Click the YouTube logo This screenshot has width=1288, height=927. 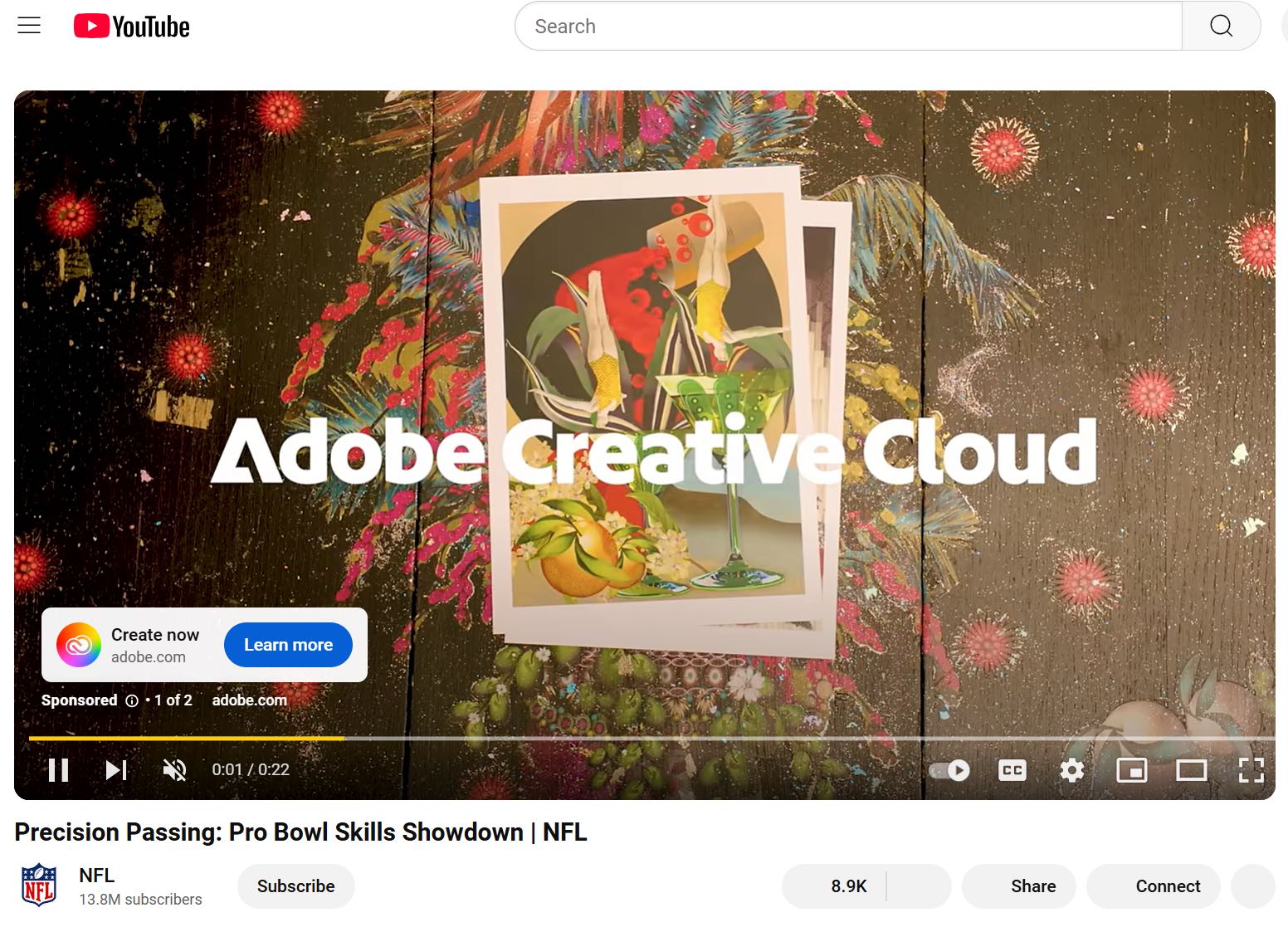coord(131,26)
